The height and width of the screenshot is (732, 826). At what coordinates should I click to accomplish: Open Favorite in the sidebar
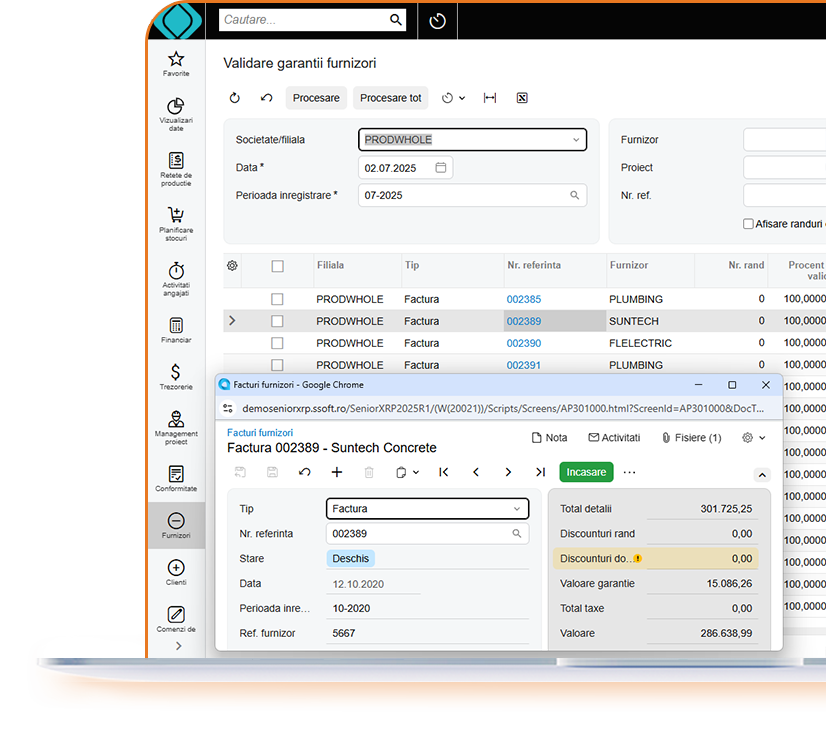pyautogui.click(x=176, y=64)
